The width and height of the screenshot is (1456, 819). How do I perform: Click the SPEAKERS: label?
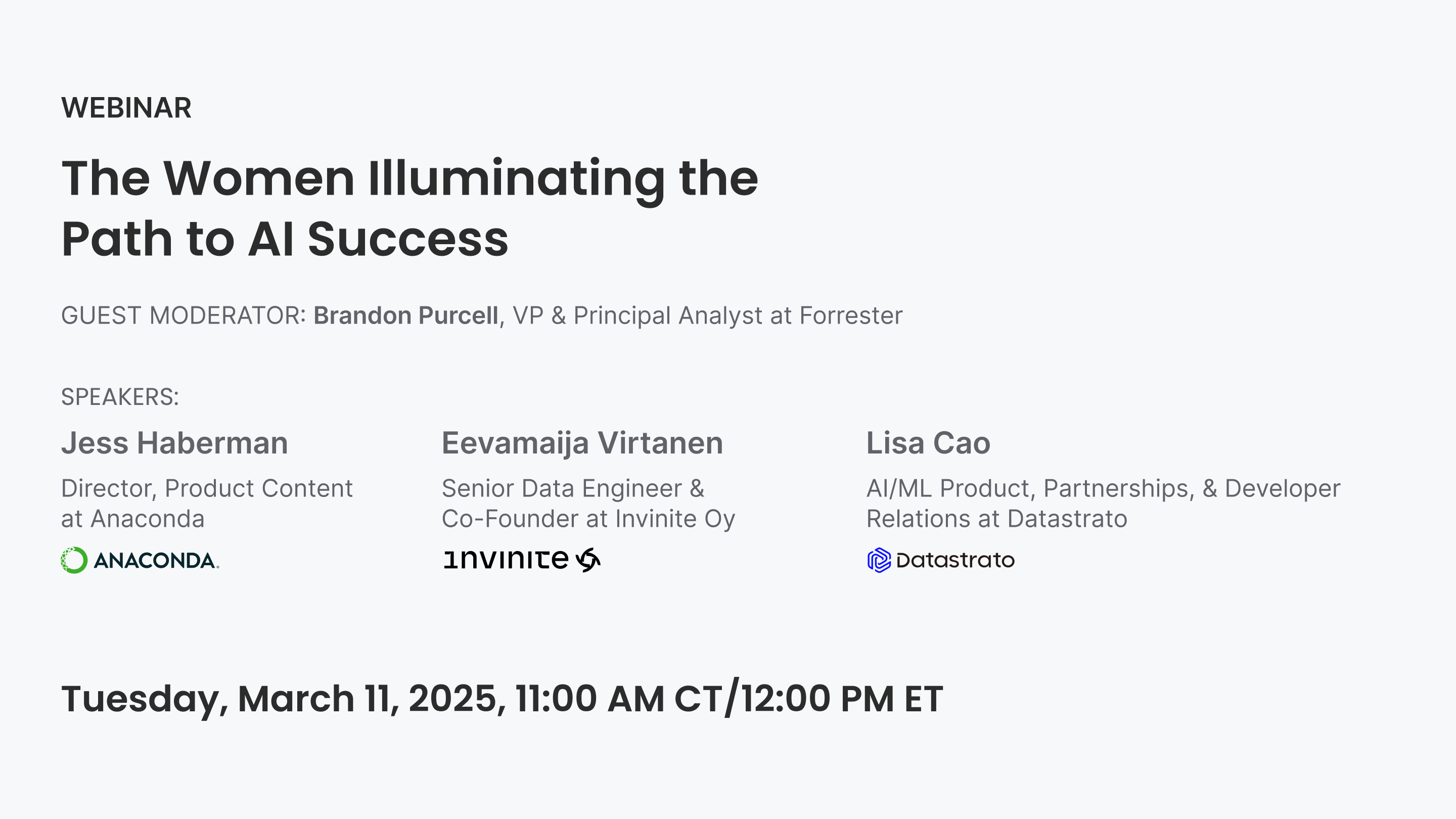click(x=120, y=397)
